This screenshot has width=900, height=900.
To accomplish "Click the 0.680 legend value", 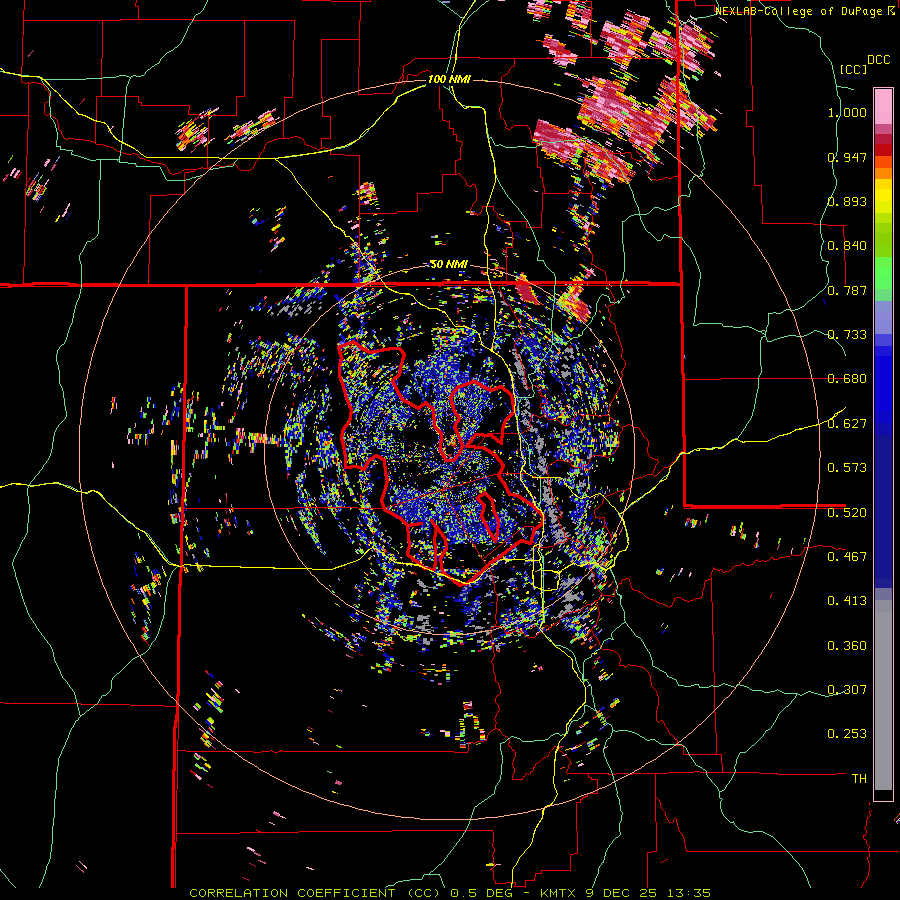I will (847, 379).
